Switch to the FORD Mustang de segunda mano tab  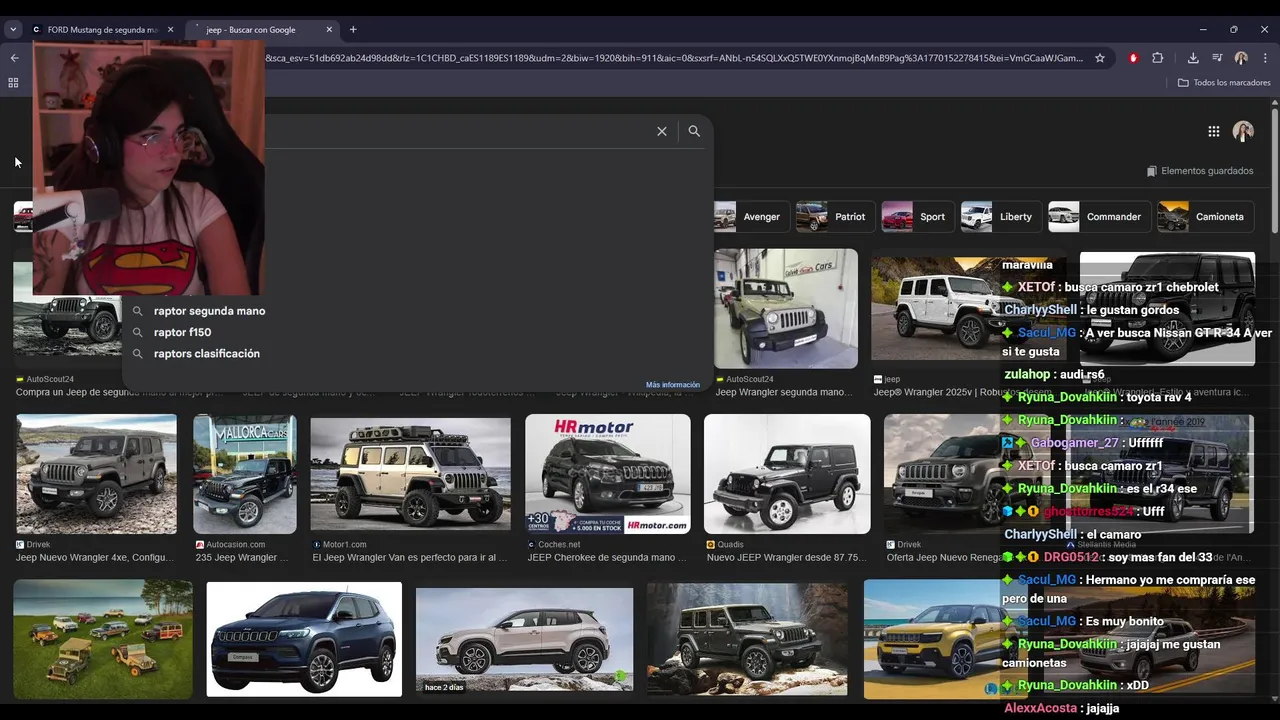[102, 30]
